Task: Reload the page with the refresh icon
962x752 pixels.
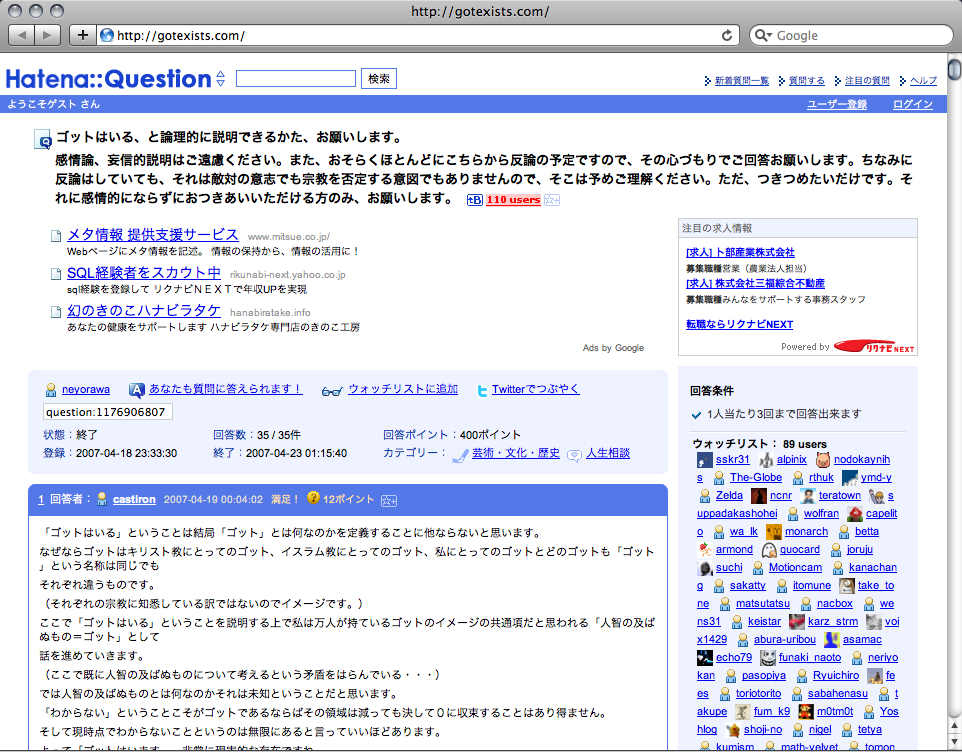Action: click(x=727, y=35)
